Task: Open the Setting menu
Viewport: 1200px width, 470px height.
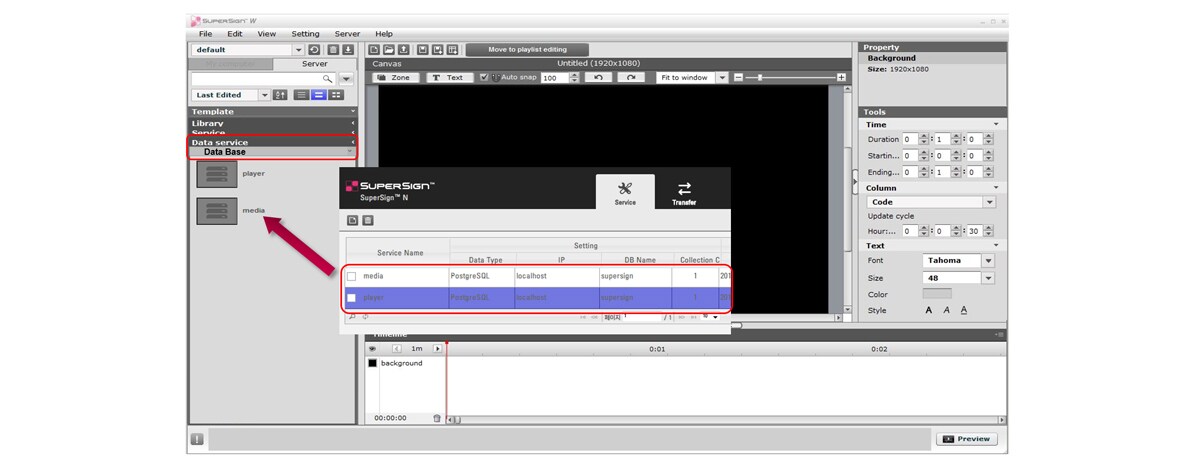Action: click(x=305, y=34)
